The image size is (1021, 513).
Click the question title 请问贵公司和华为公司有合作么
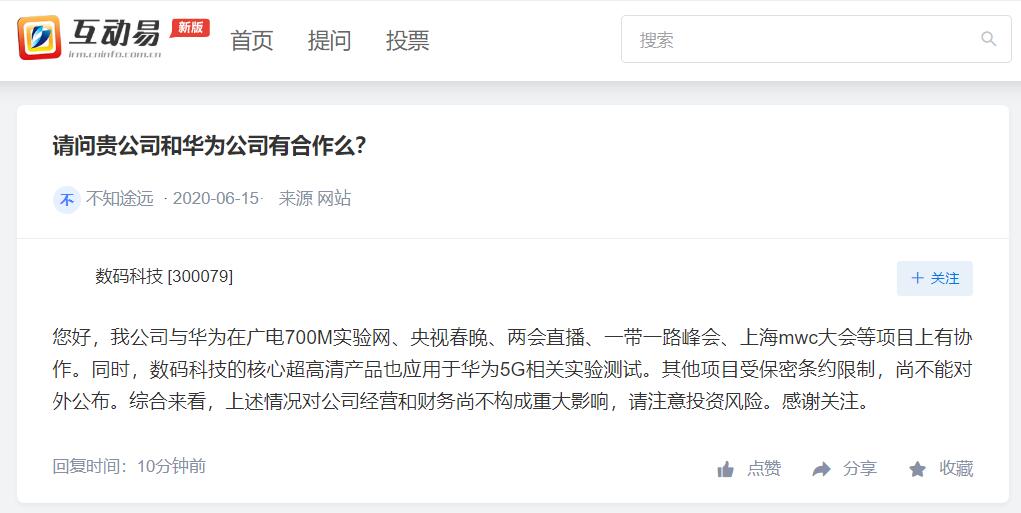click(x=209, y=146)
